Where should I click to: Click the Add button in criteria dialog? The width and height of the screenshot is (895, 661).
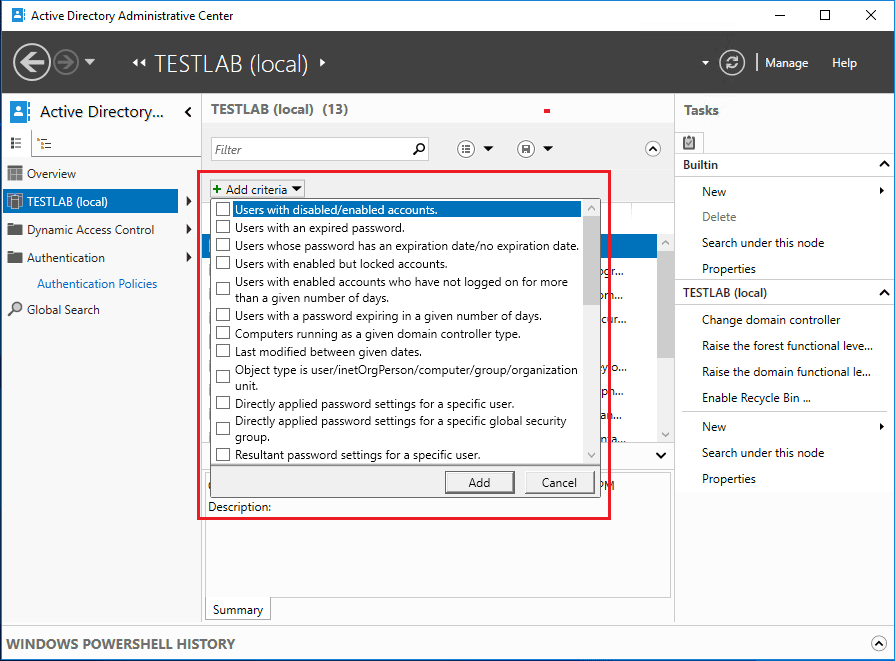pos(480,482)
